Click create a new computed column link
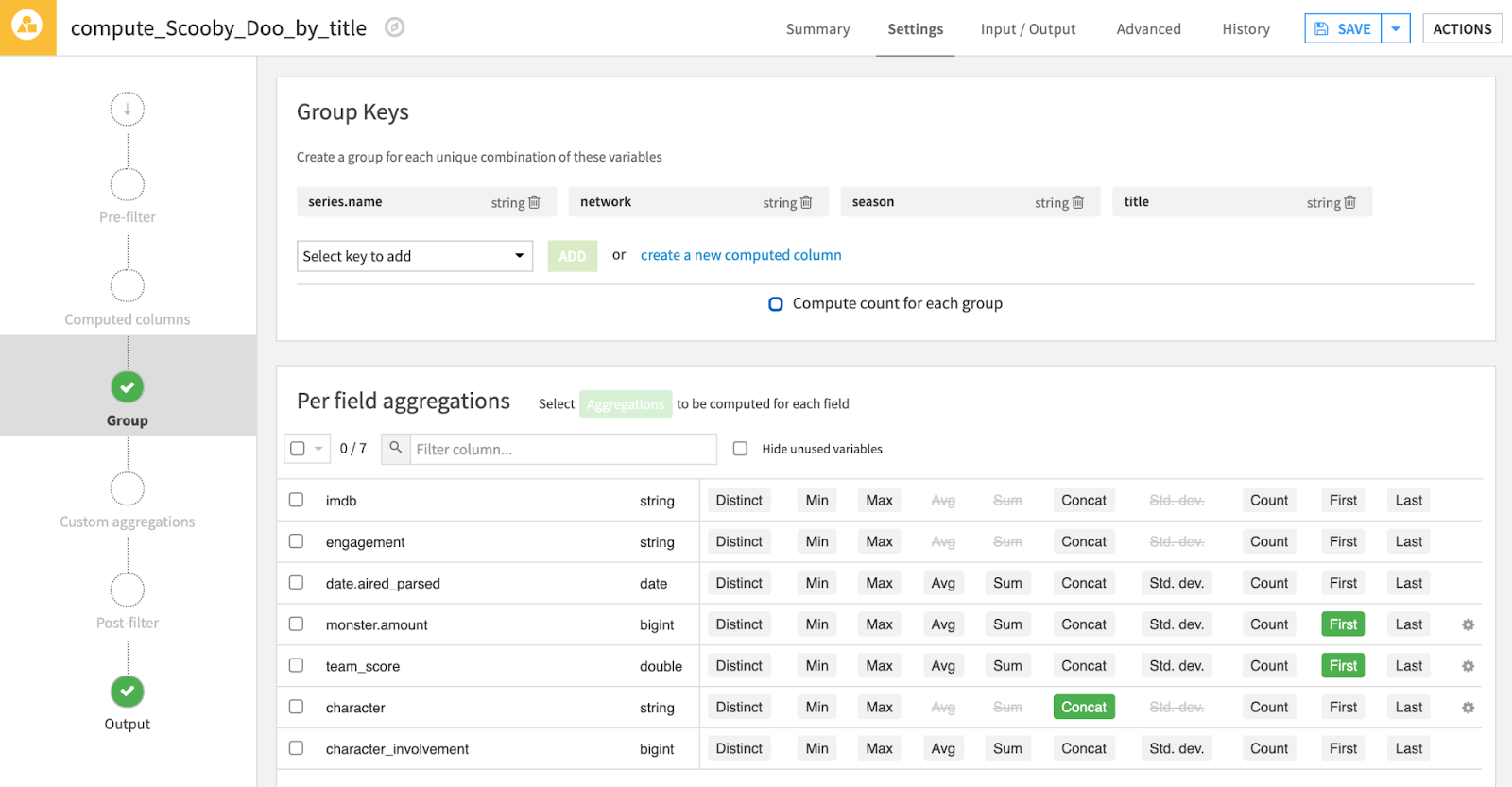1512x787 pixels. coord(741,255)
